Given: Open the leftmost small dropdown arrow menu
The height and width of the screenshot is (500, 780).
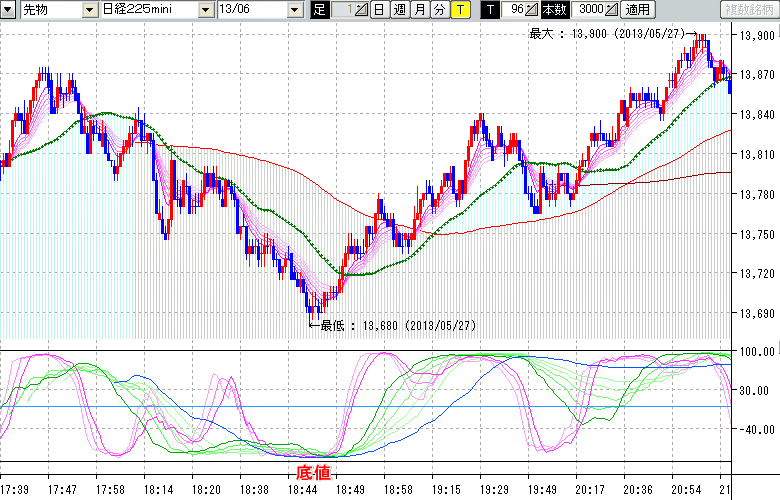Looking at the screenshot, I should click(9, 9).
